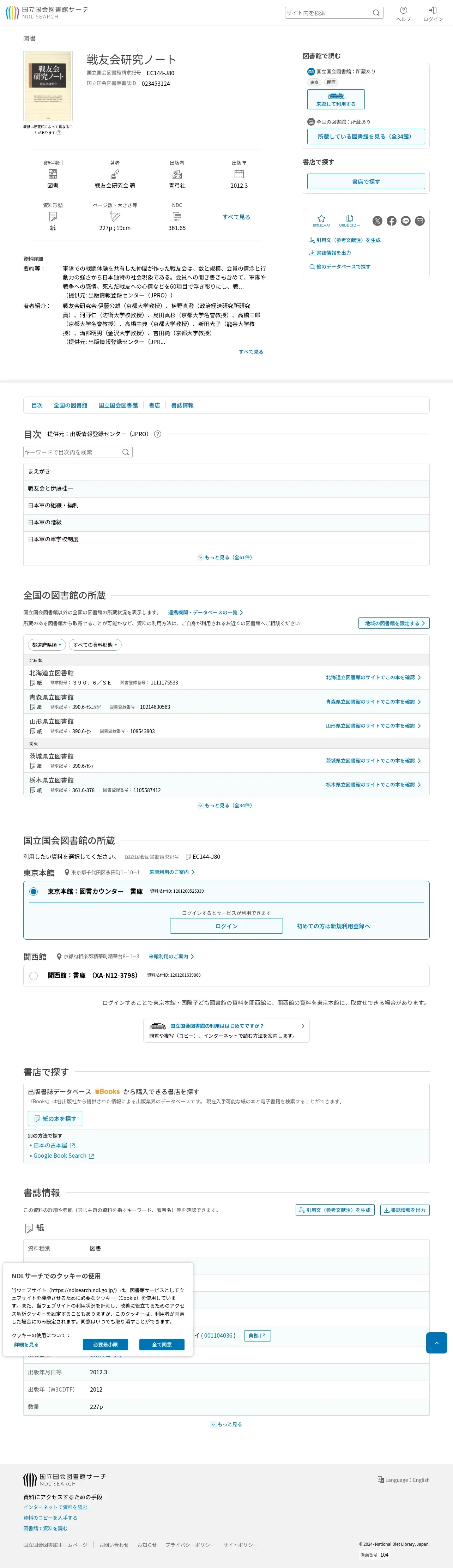453x1568 pixels.
Task: Click ログイン button in holdings panel
Action: [226, 926]
